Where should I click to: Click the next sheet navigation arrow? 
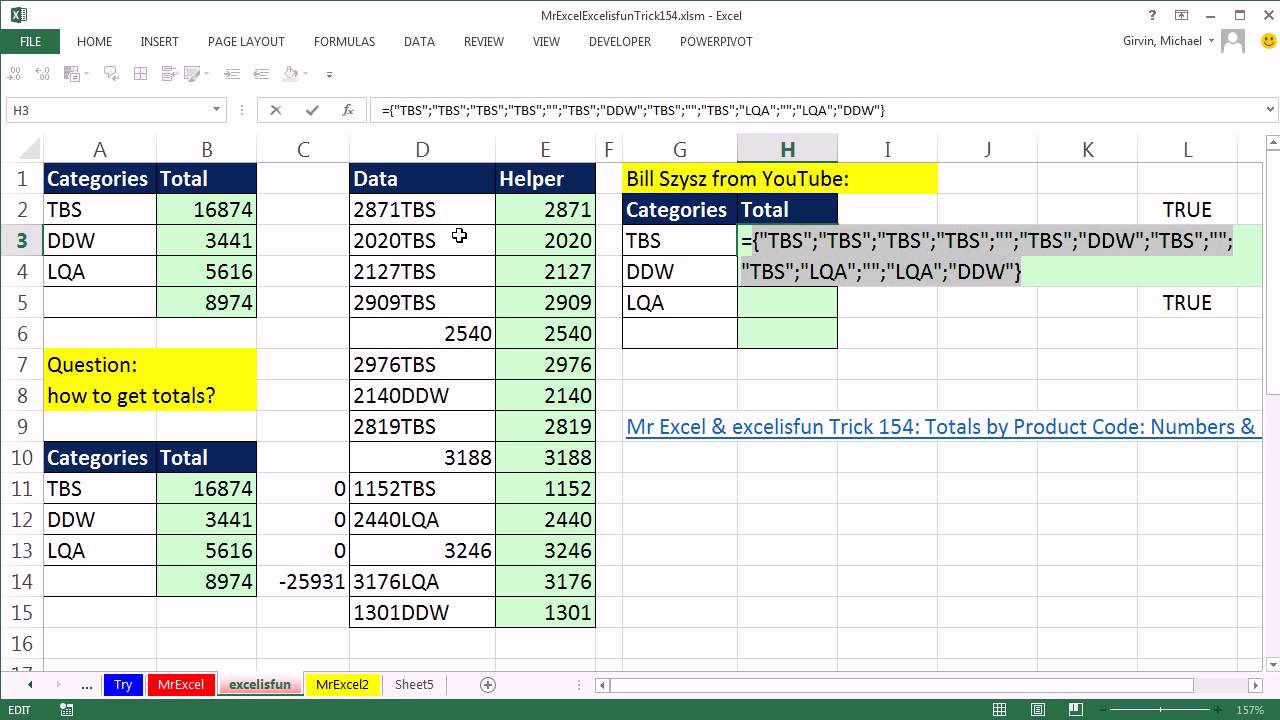[x=58, y=685]
